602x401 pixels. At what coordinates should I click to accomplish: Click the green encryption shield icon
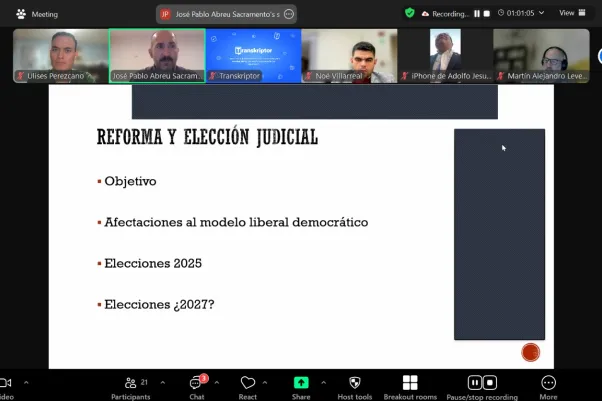coord(410,13)
